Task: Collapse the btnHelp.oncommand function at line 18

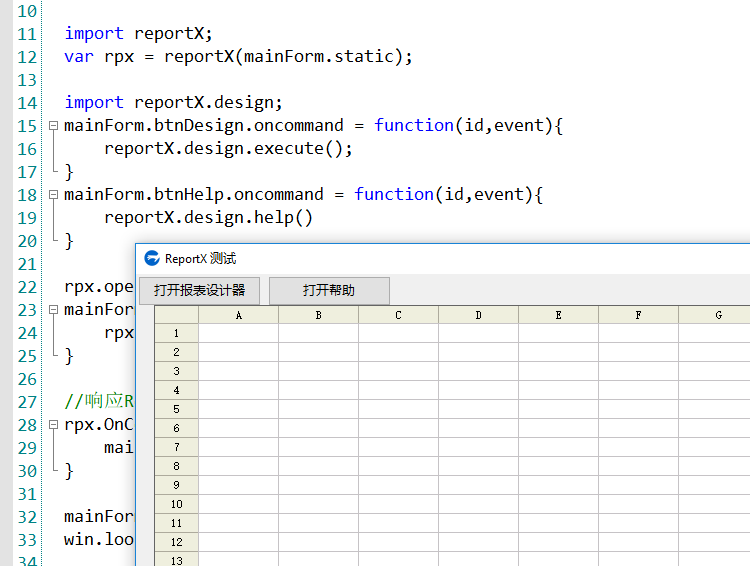Action: point(53,195)
